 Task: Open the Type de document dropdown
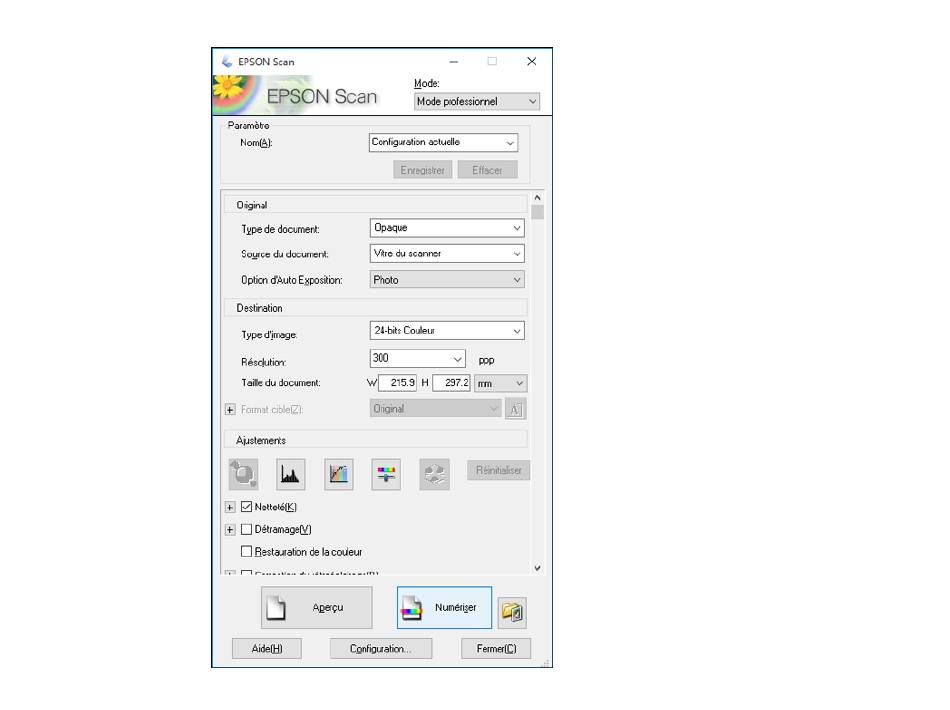click(x=446, y=228)
